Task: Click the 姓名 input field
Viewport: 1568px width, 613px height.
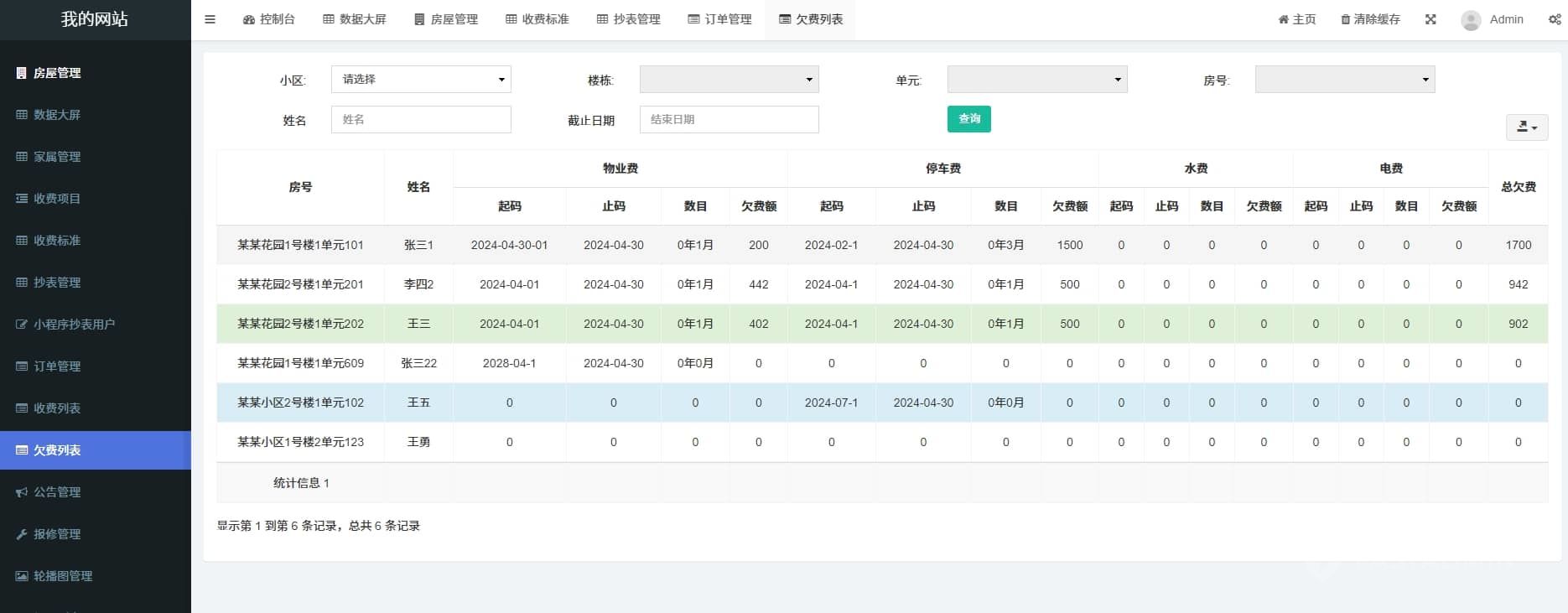Action: coord(421,120)
